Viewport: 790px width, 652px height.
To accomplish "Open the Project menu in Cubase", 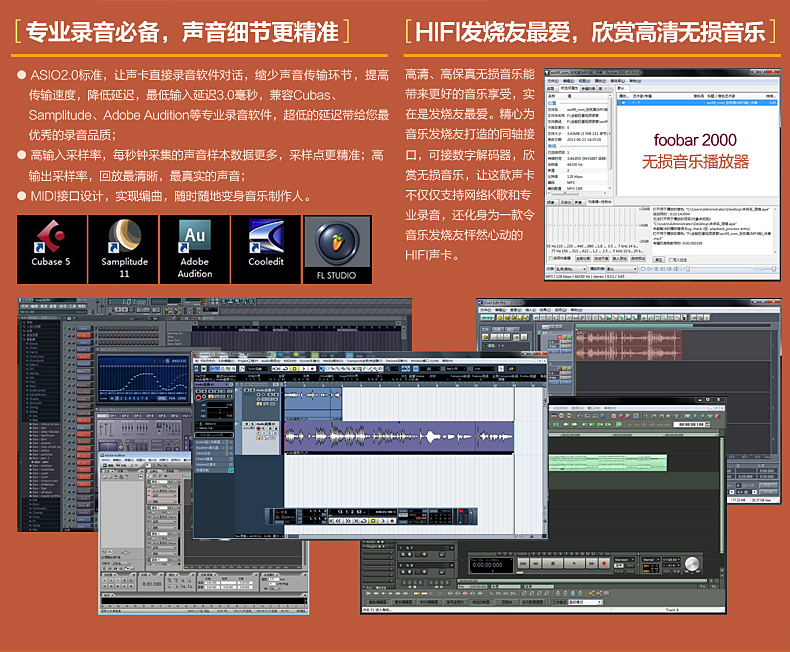I will [248, 361].
